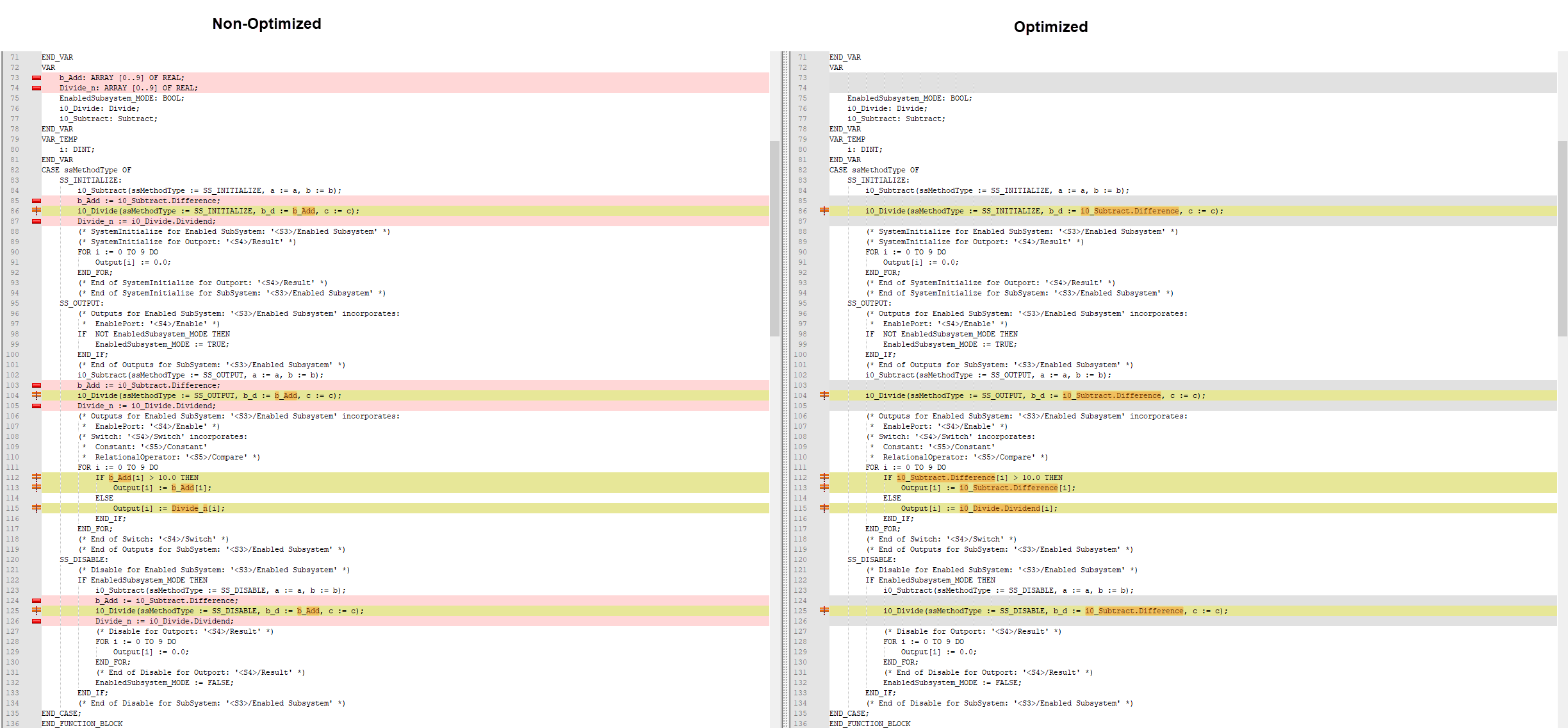Click the orange change marker on line 104, right pane
The height and width of the screenshot is (728, 1568).
(x=824, y=395)
